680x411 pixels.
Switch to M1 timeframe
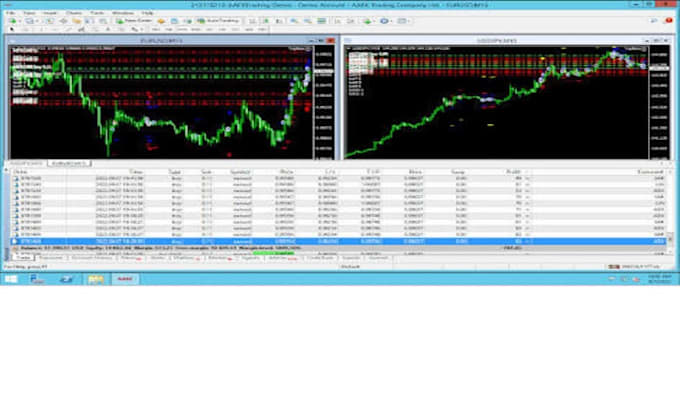[x=155, y=29]
